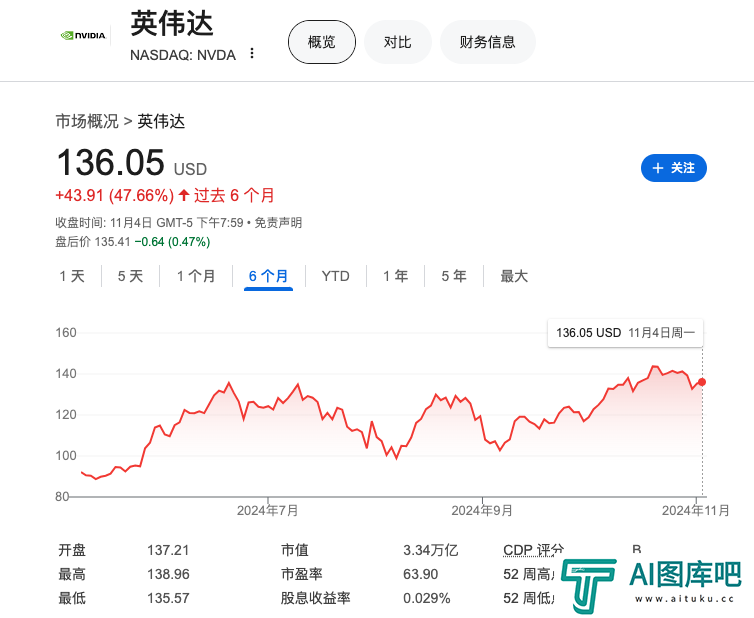Viewport: 754px width, 618px height.
Task: Click the 盘后价 135.41 after-hours line
Action: pos(133,241)
